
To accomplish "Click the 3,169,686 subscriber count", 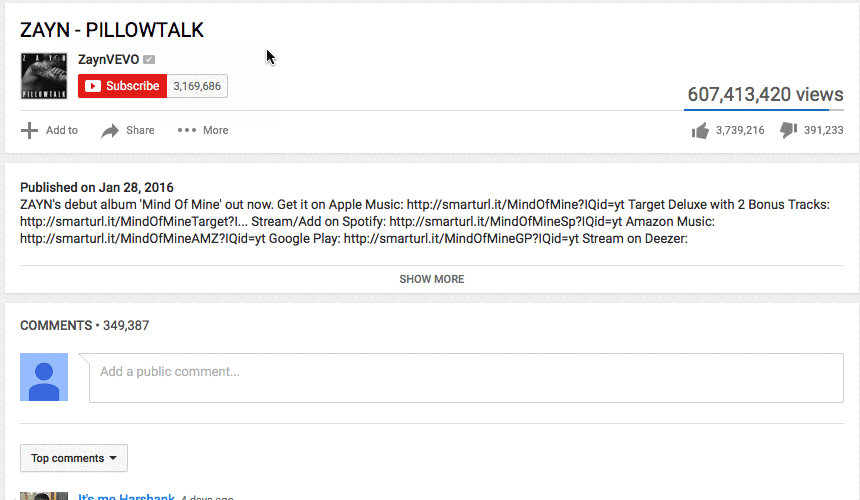I will tap(197, 86).
